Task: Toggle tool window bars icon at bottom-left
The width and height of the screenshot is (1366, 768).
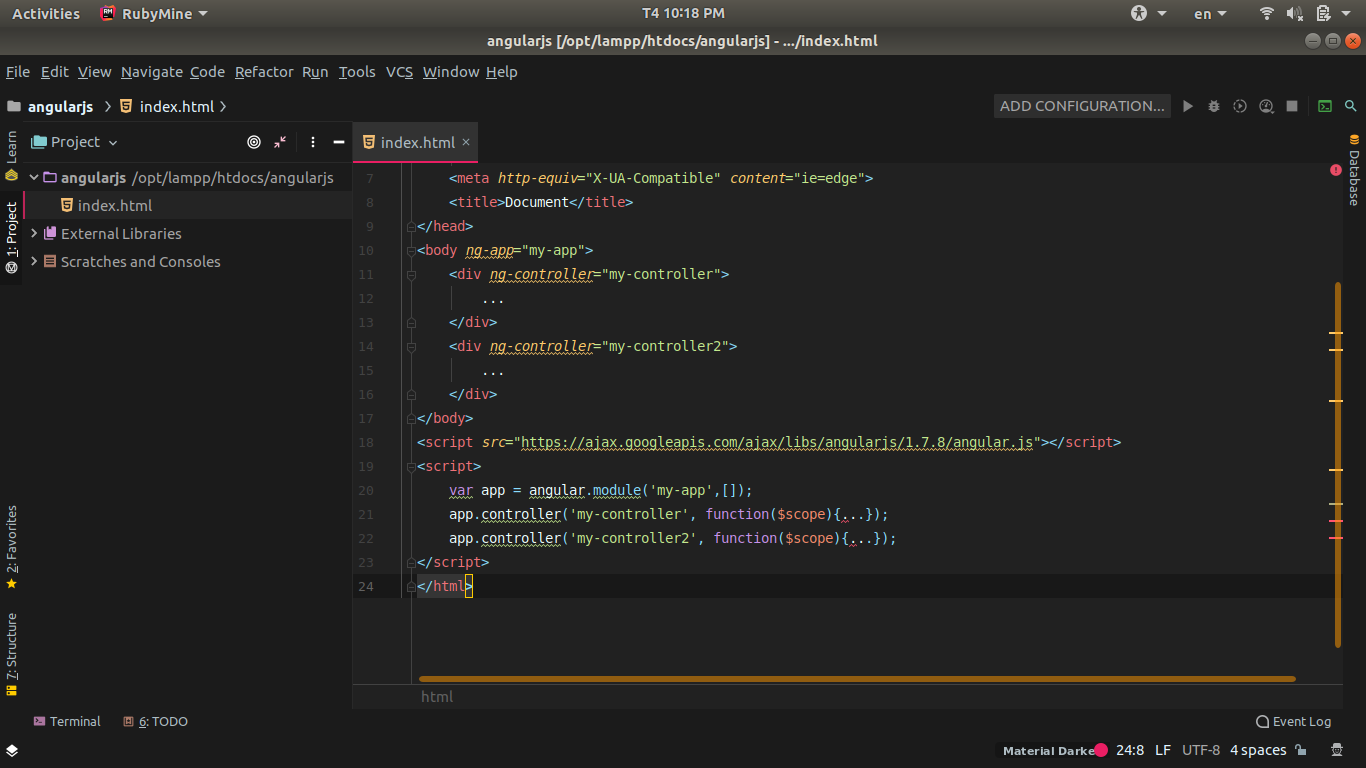Action: pos(12,750)
